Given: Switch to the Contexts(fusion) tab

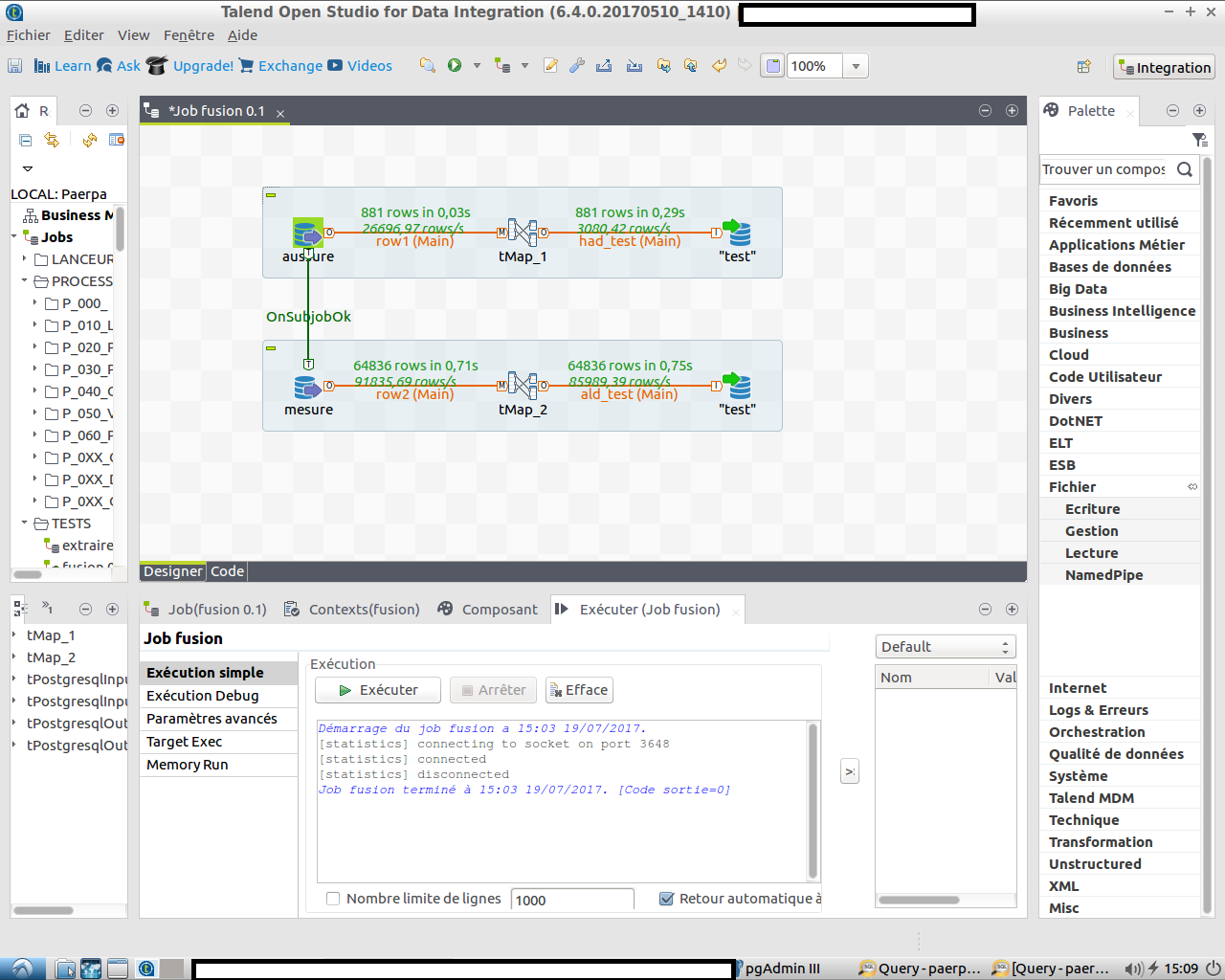Looking at the screenshot, I should click(x=352, y=610).
